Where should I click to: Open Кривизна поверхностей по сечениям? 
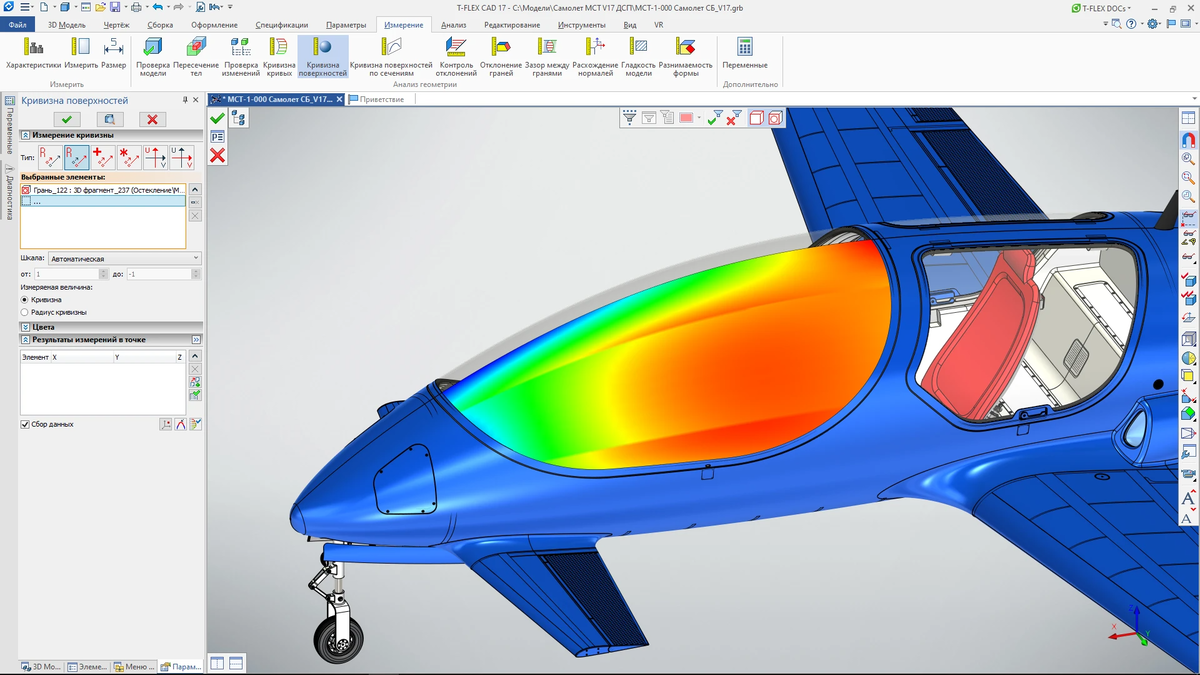tap(391, 58)
